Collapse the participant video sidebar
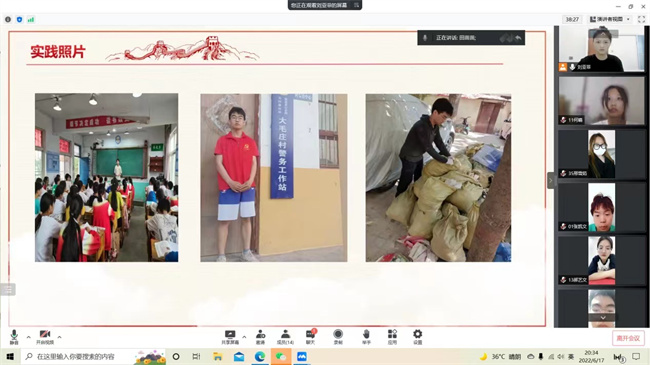This screenshot has width=650, height=365. click(x=551, y=180)
